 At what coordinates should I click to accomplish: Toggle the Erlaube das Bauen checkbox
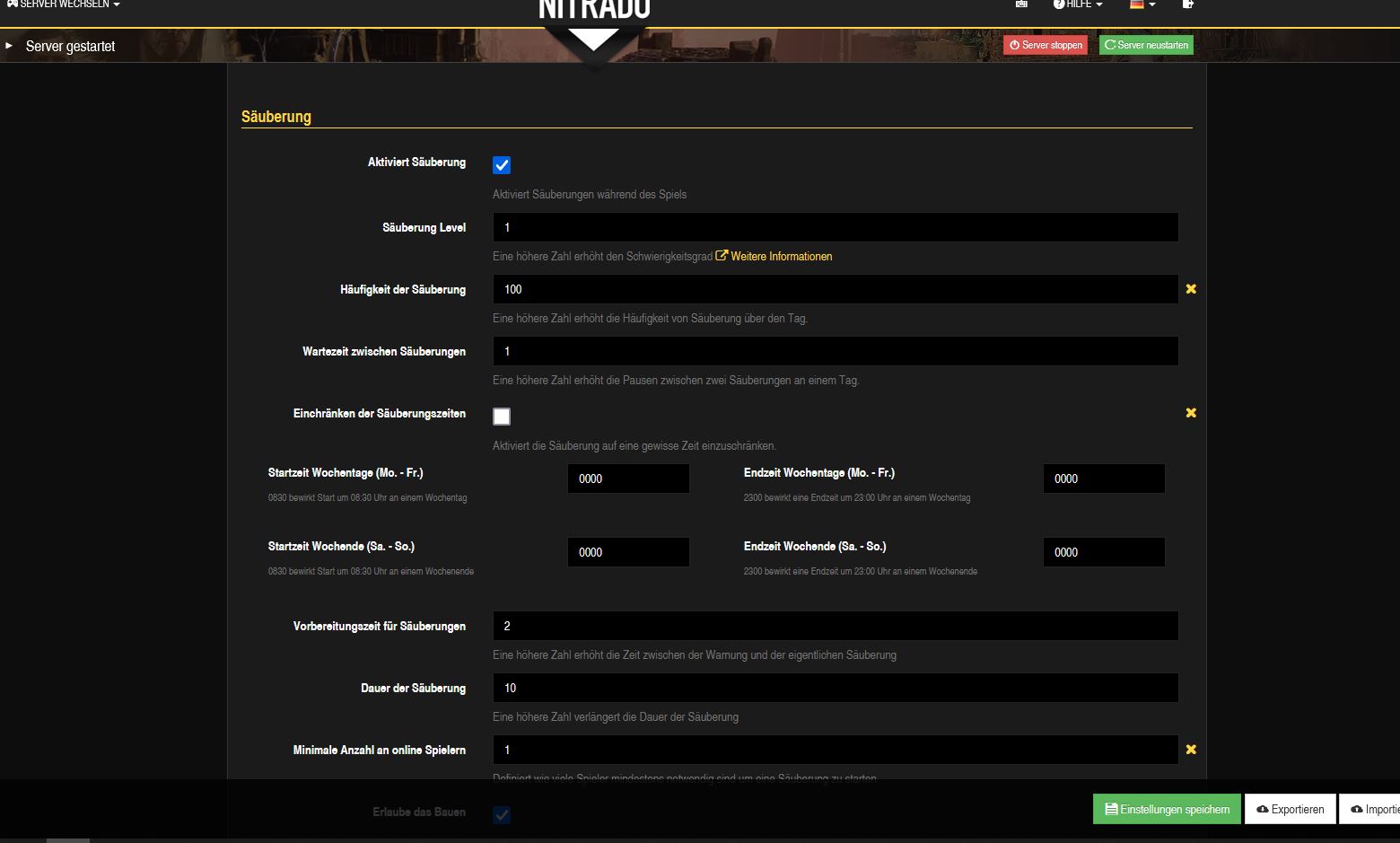(x=502, y=815)
